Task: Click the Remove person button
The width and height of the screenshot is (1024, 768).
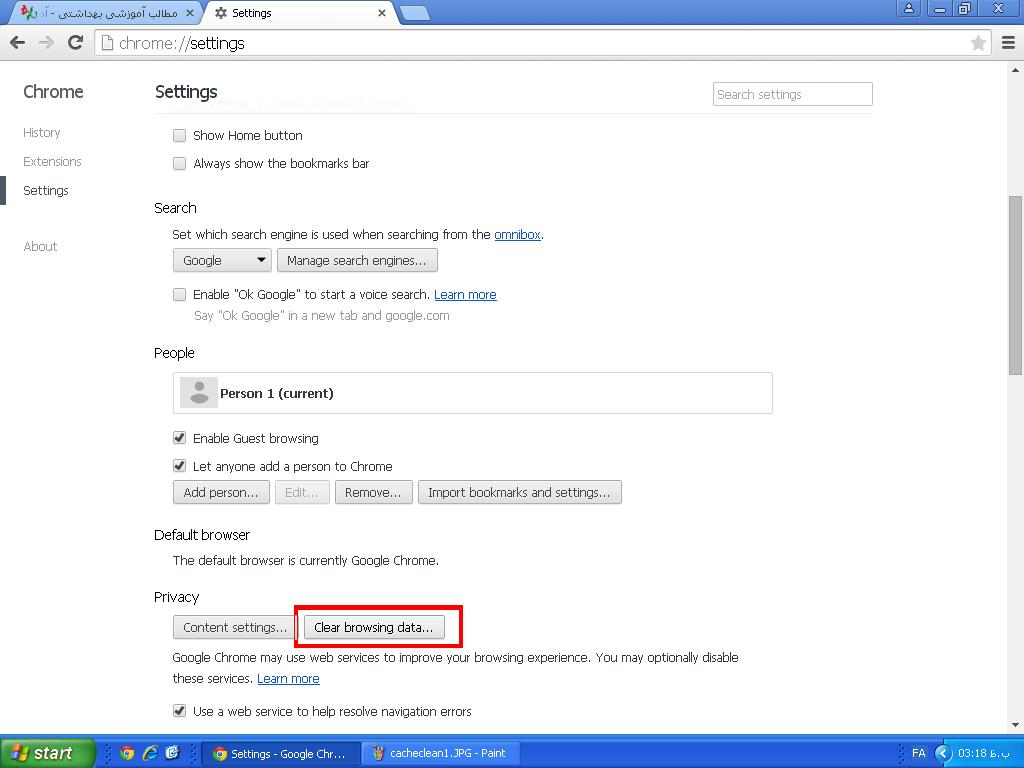Action: click(374, 492)
